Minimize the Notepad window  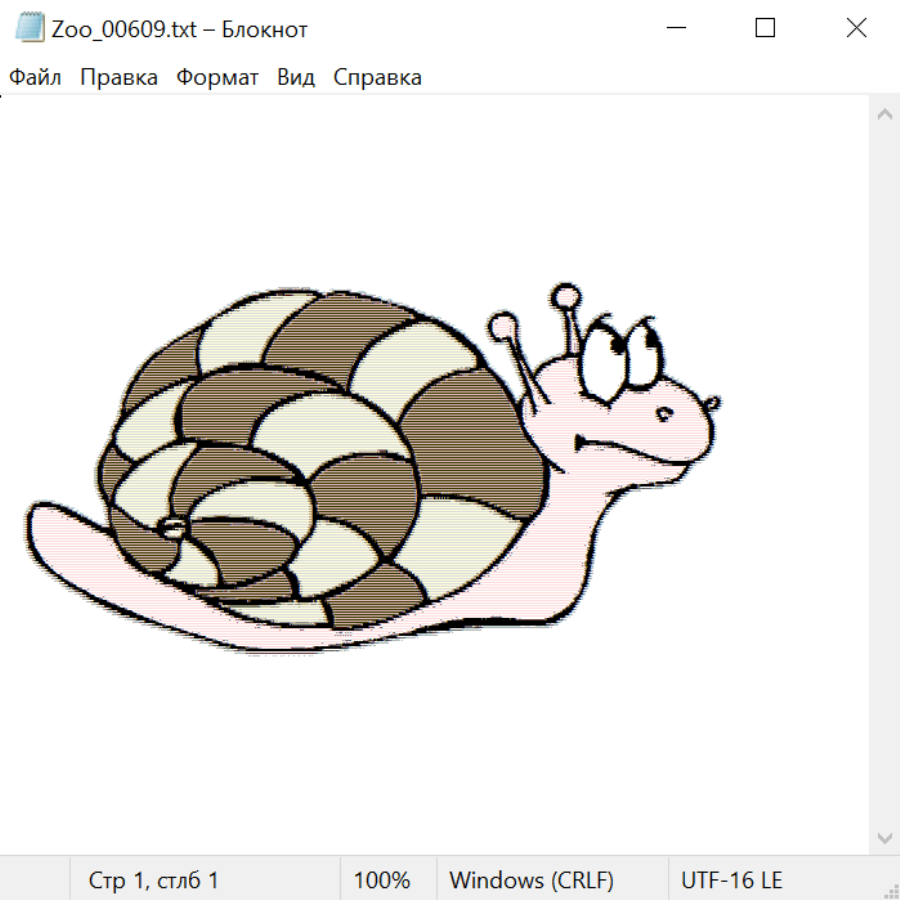[674, 28]
